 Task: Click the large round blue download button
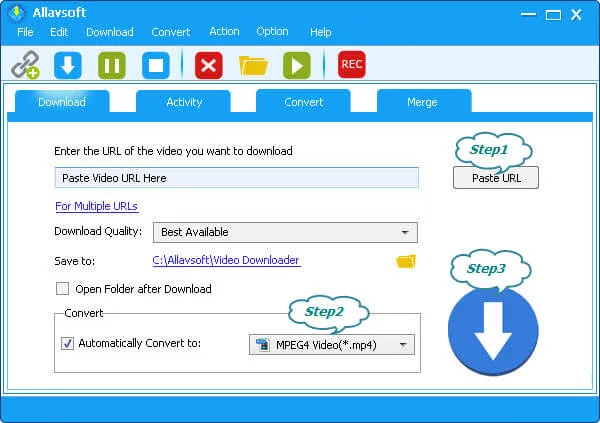click(492, 331)
